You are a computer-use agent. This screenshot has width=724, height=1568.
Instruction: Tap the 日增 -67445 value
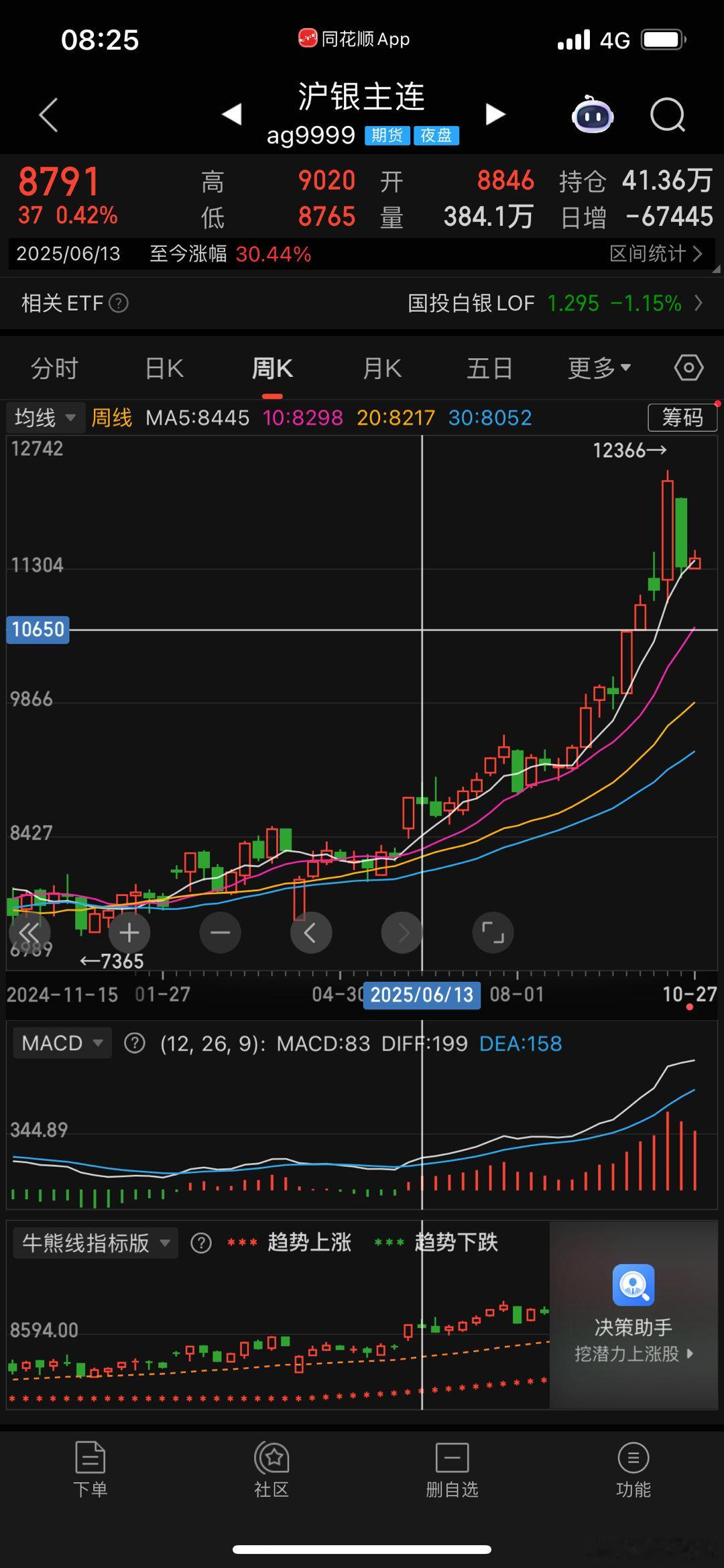669,217
